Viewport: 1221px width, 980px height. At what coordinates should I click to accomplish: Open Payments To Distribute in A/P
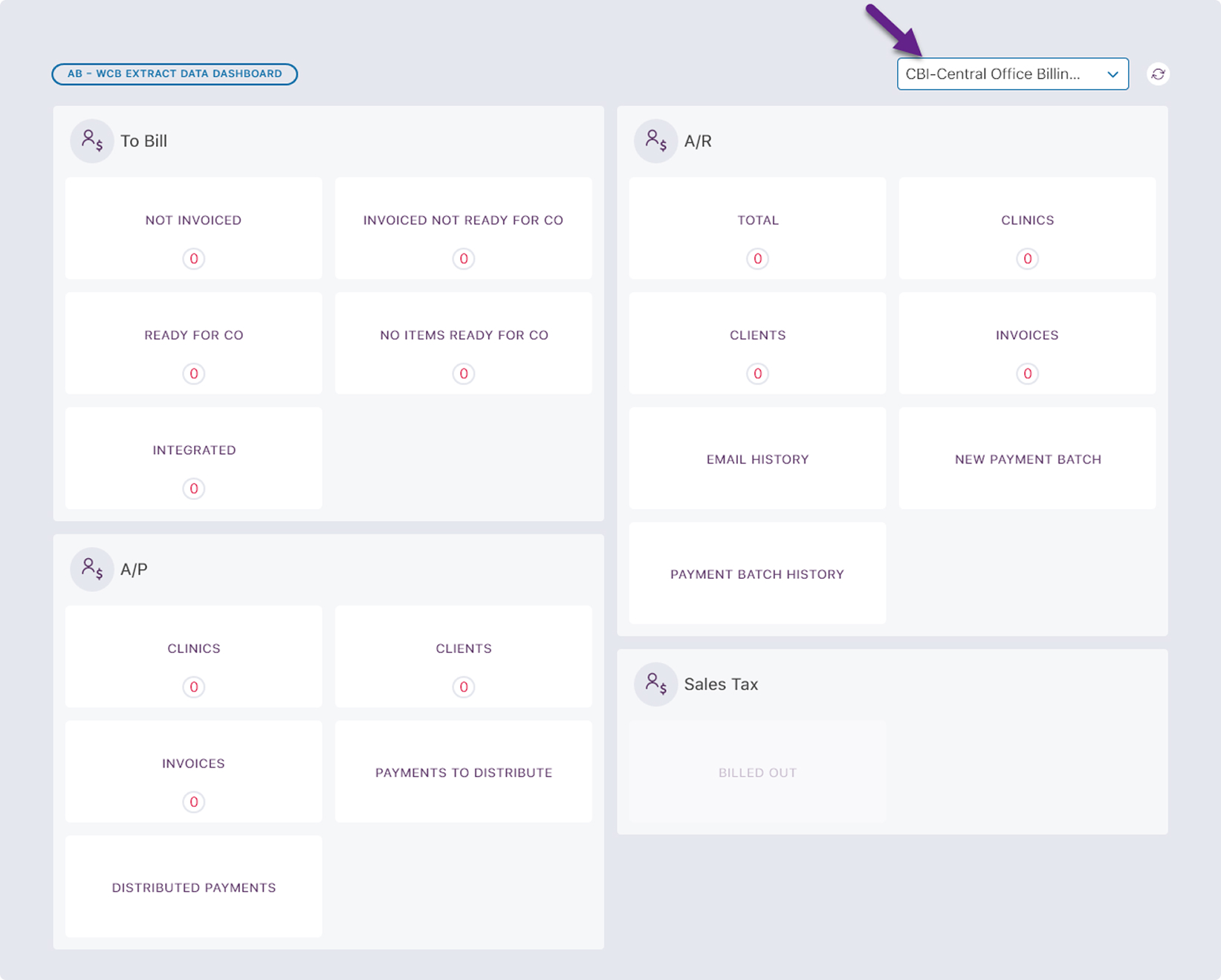point(463,773)
